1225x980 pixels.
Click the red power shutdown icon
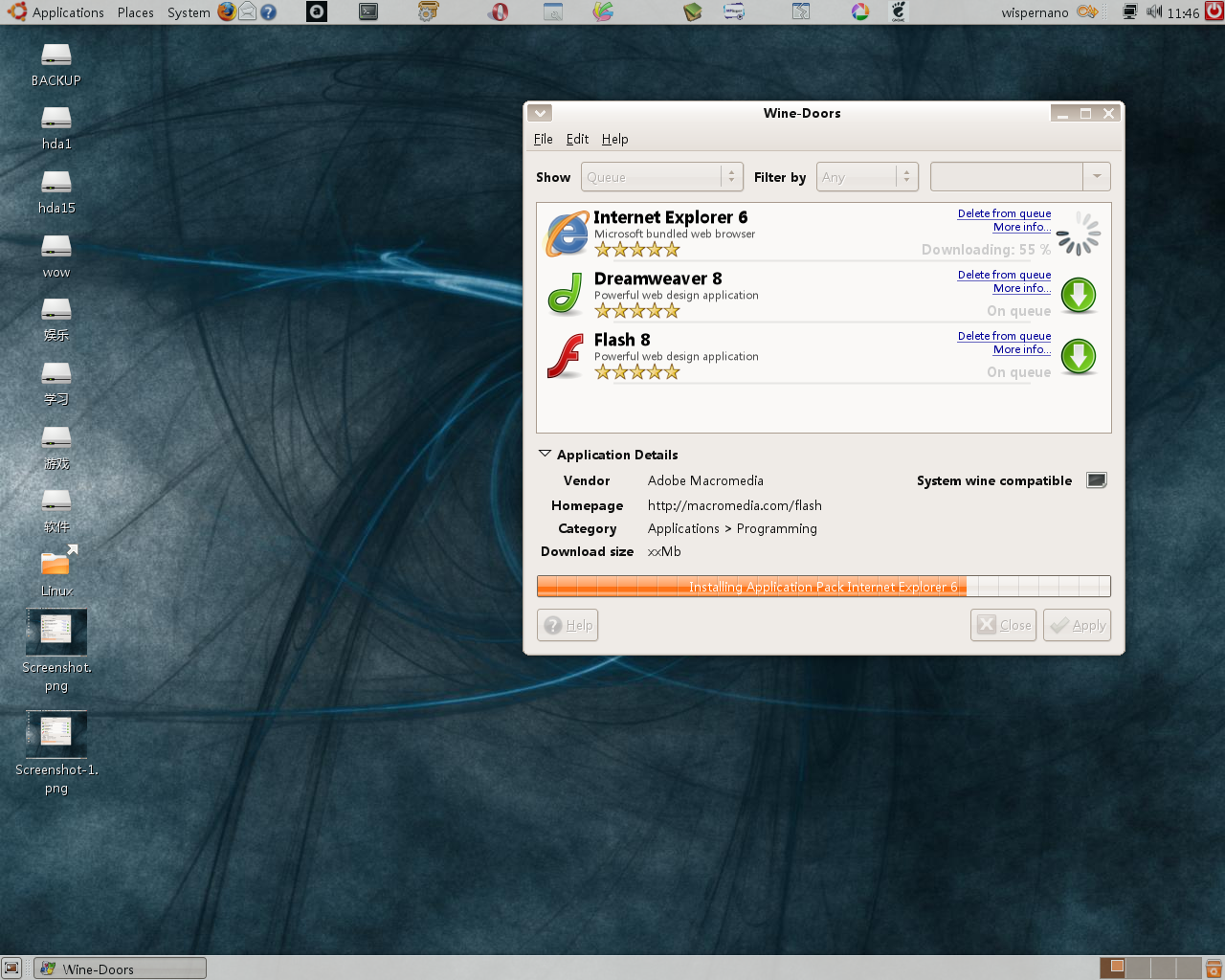pos(1214,11)
